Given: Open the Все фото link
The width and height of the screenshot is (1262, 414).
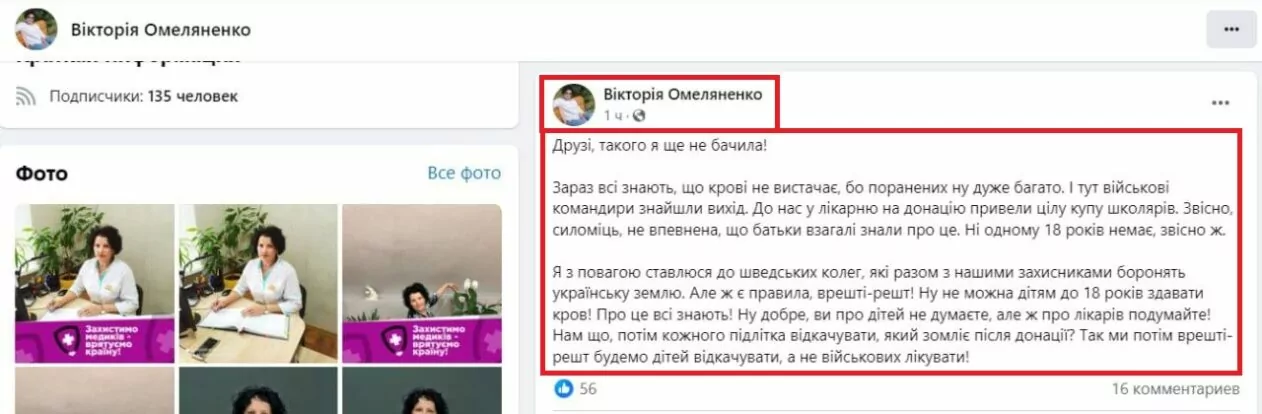Looking at the screenshot, I should 464,173.
